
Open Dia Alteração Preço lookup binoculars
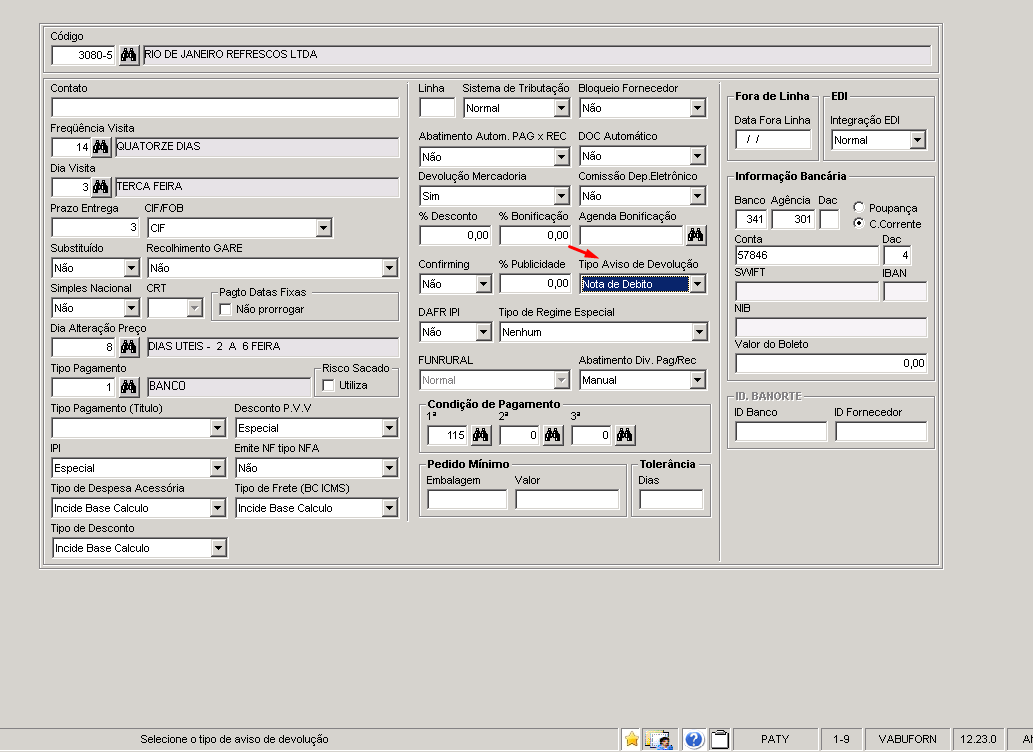tap(128, 347)
